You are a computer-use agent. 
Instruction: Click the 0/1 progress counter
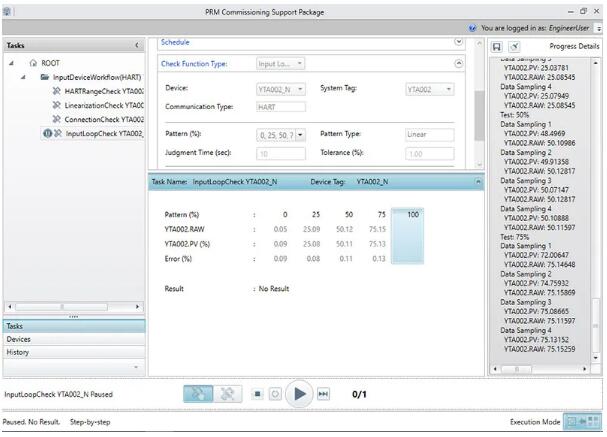pos(359,394)
